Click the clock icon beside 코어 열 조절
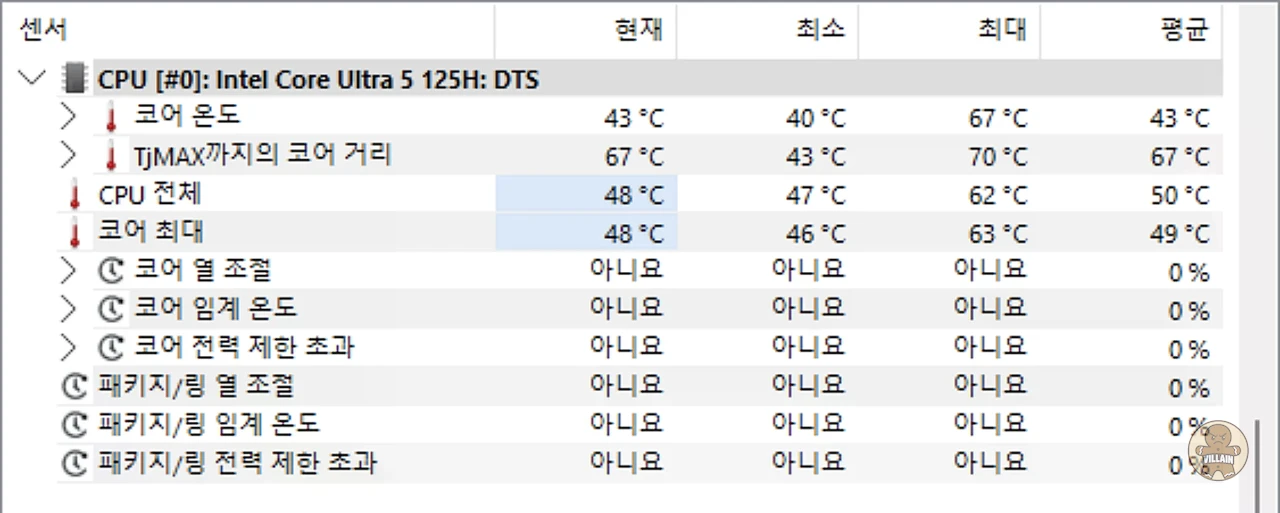 coord(110,271)
